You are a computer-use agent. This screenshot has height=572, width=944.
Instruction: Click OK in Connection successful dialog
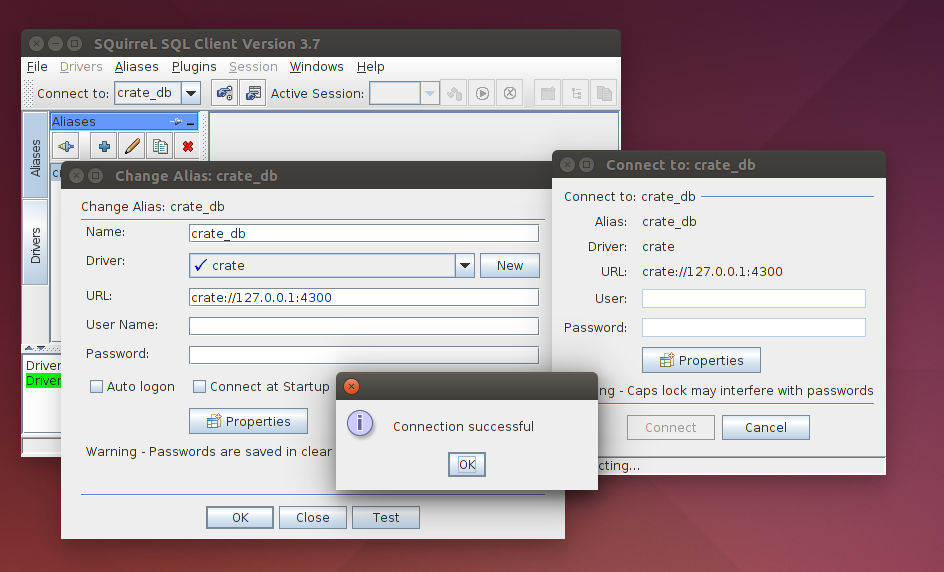tap(467, 464)
